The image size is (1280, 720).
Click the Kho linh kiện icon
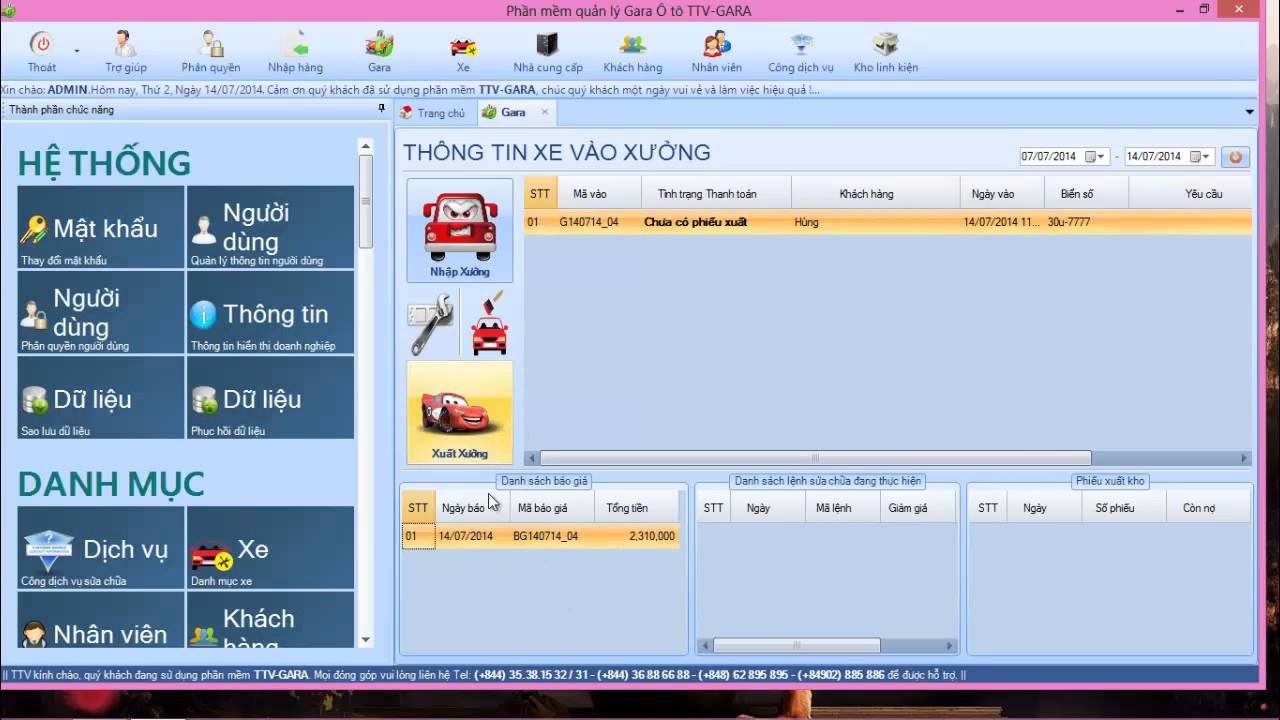883,50
